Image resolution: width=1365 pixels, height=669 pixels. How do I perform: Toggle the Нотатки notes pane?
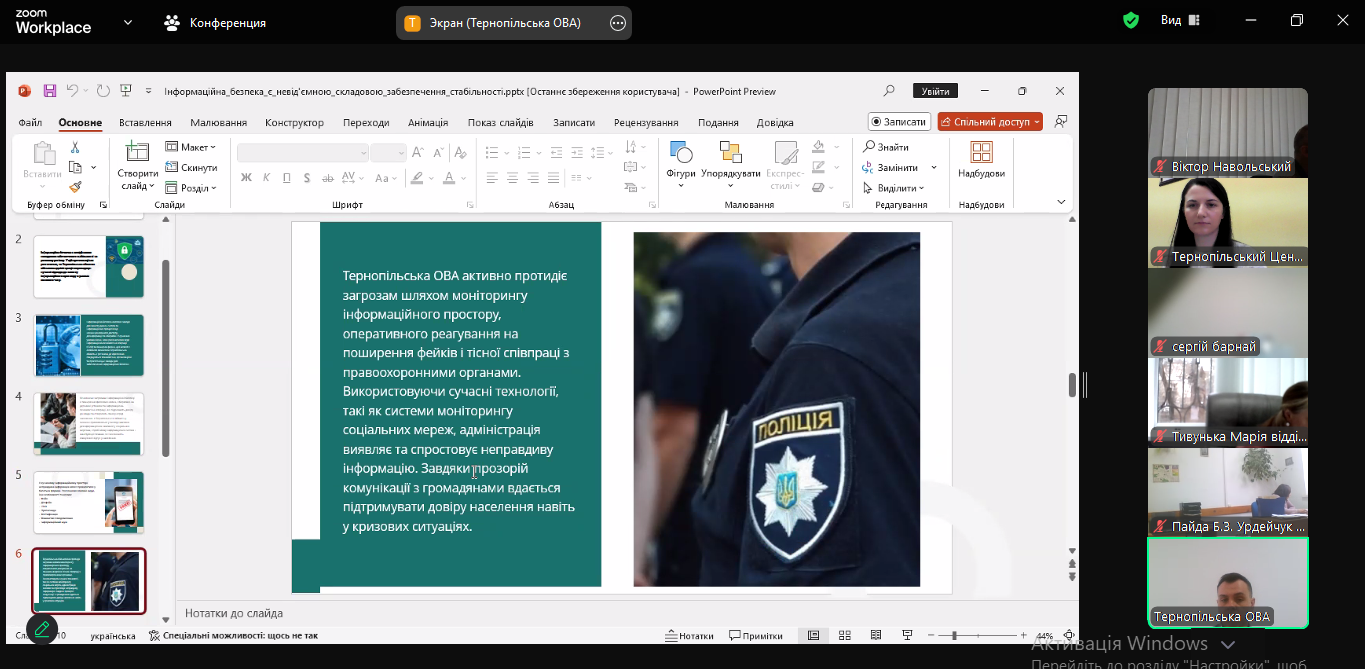[x=690, y=636]
